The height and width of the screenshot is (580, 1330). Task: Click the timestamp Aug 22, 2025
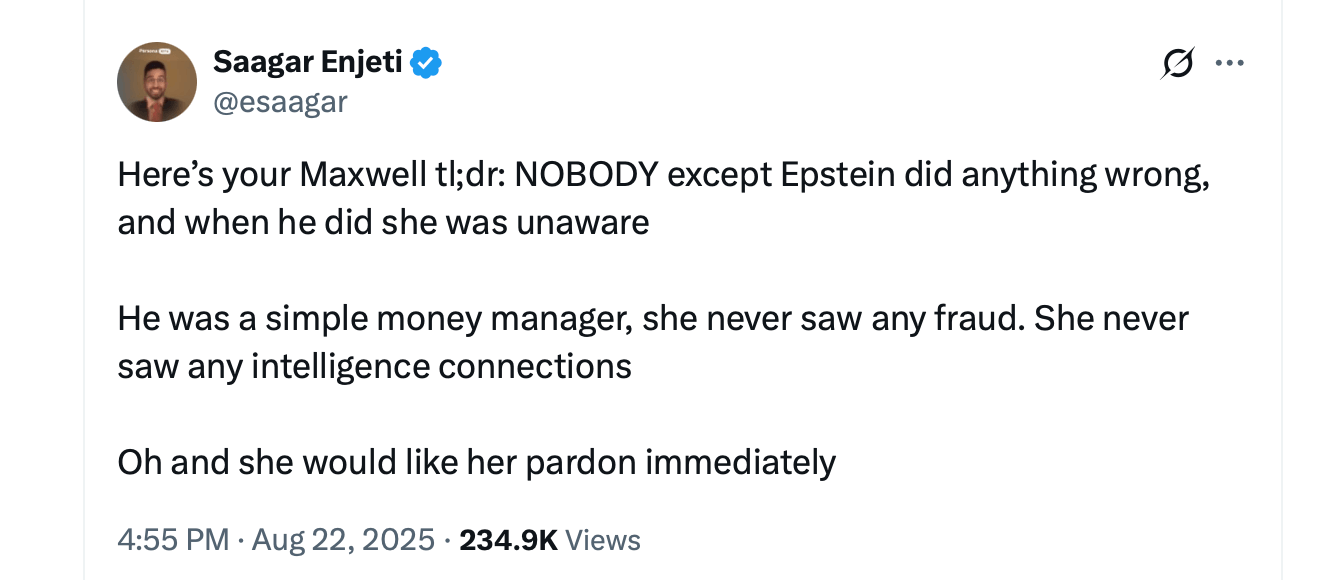(344, 539)
